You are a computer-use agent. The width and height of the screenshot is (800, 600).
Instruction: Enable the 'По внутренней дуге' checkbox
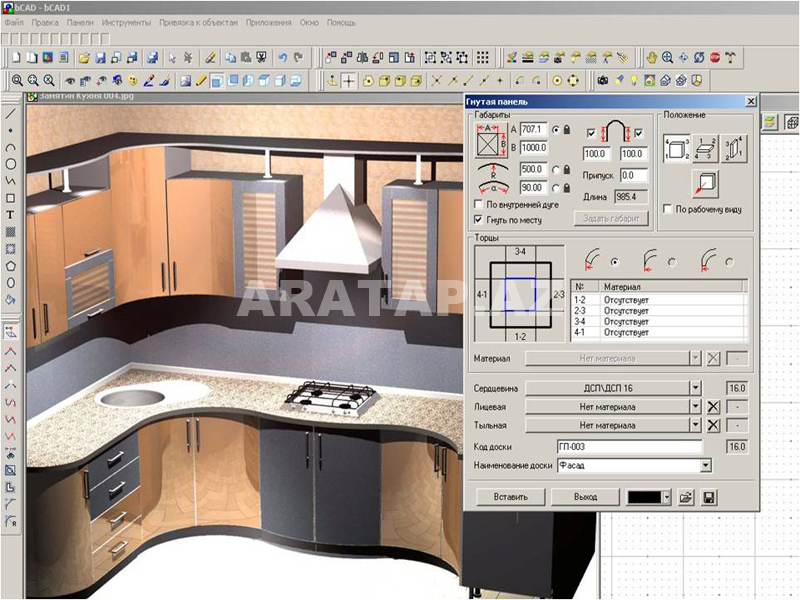click(x=478, y=205)
